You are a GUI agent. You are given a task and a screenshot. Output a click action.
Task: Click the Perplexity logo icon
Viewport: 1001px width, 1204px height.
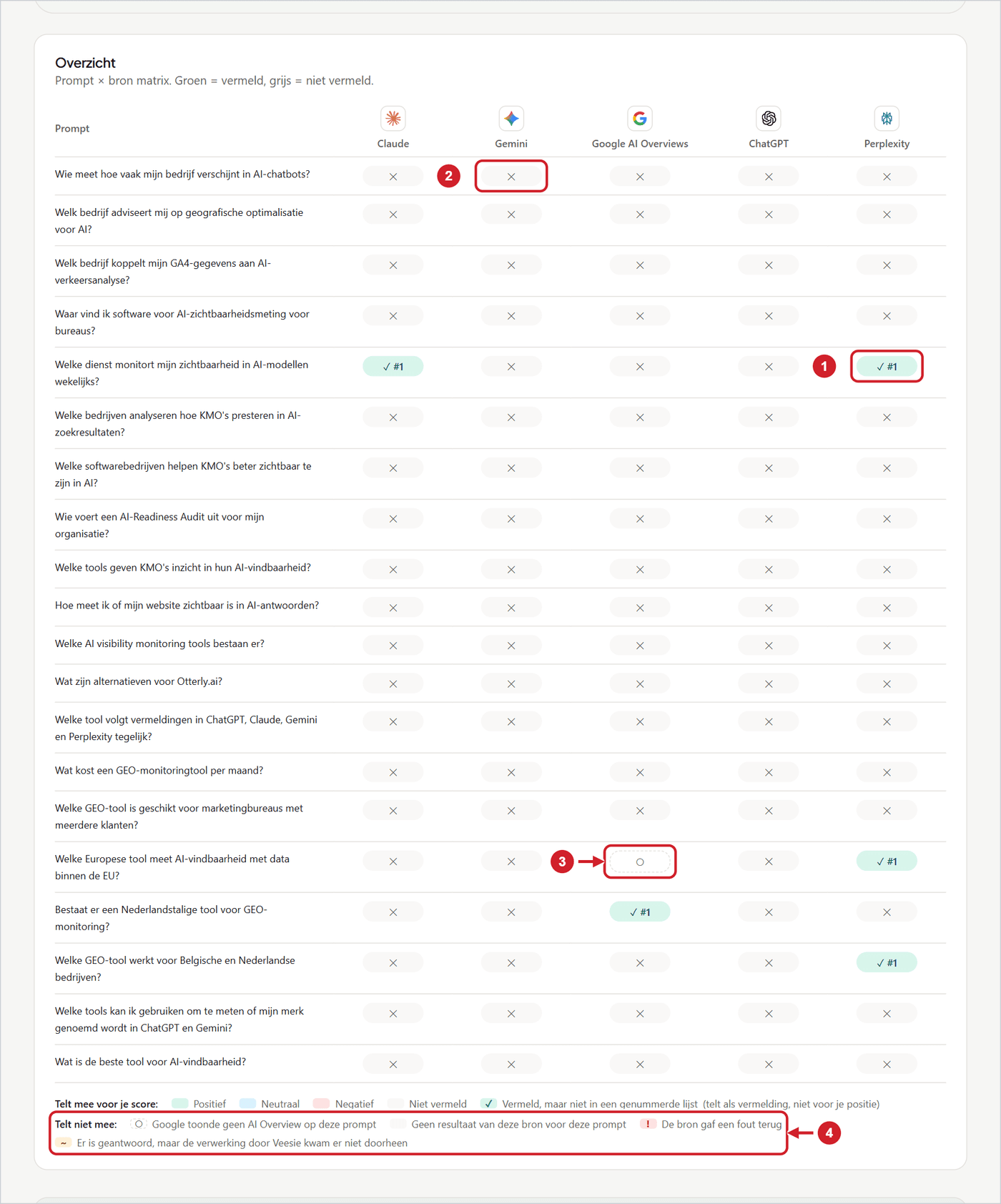coord(887,118)
